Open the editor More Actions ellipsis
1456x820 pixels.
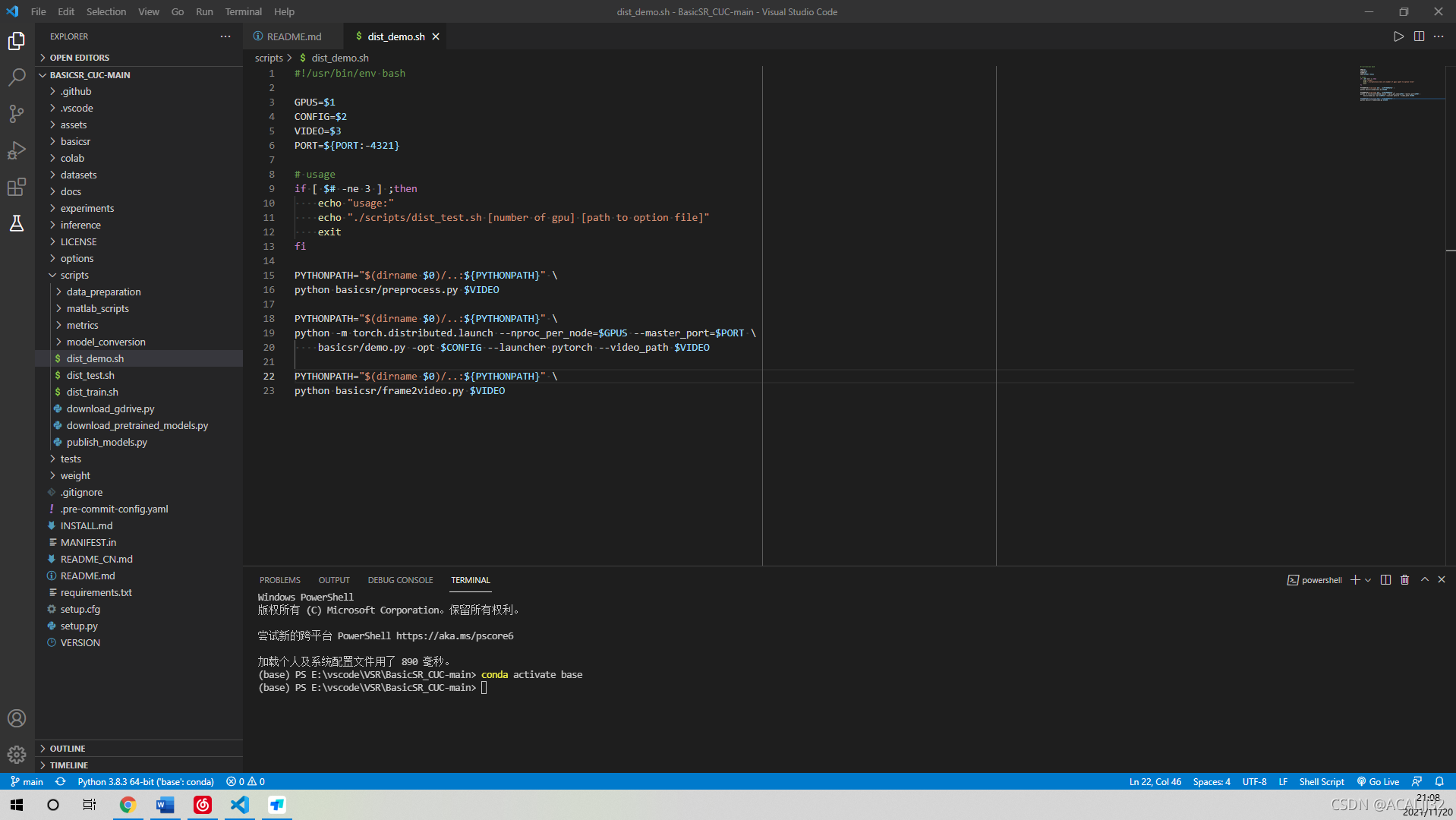click(x=1439, y=36)
